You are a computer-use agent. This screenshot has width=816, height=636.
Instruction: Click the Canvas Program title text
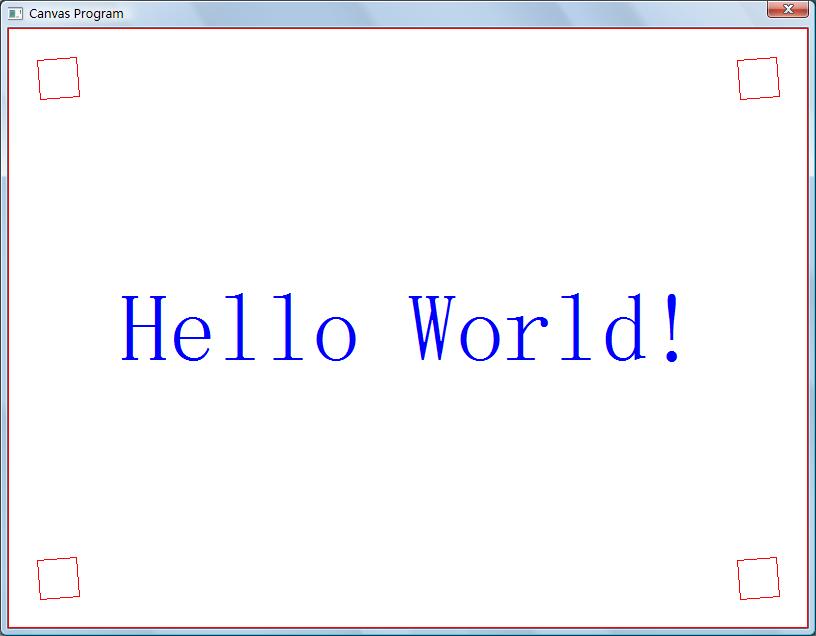pos(76,14)
